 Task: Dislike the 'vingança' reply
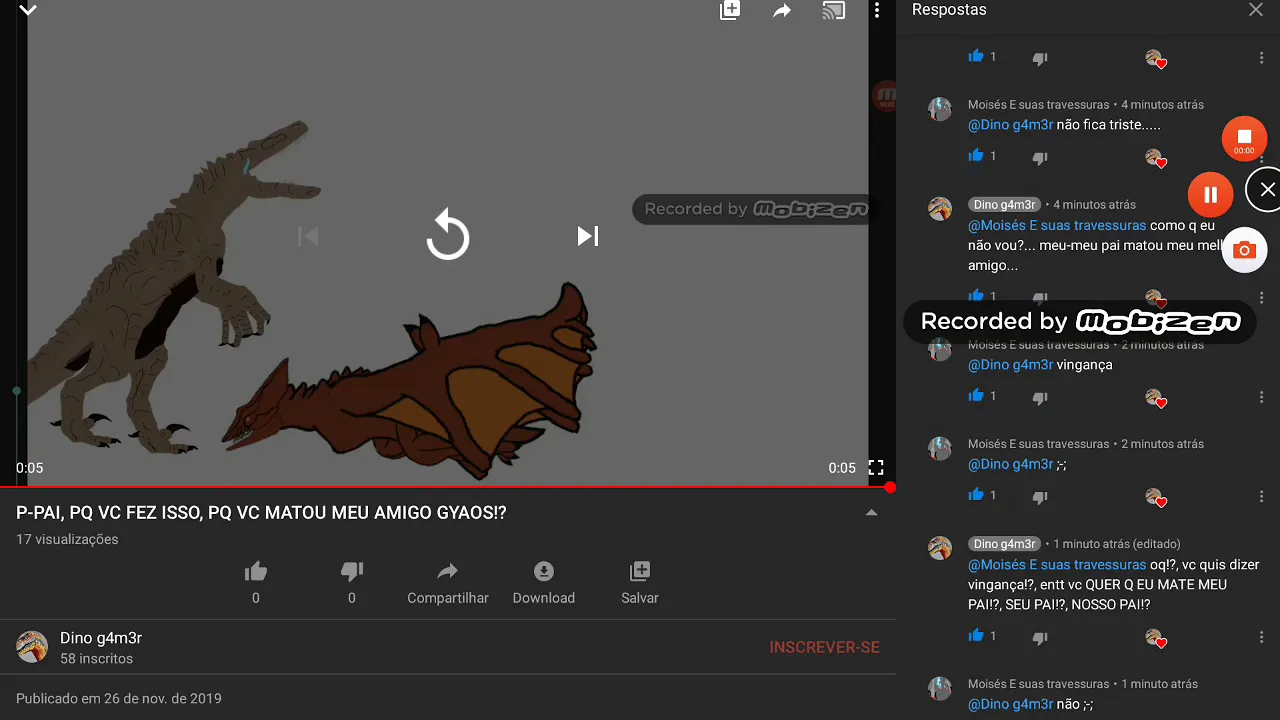pos(1040,397)
